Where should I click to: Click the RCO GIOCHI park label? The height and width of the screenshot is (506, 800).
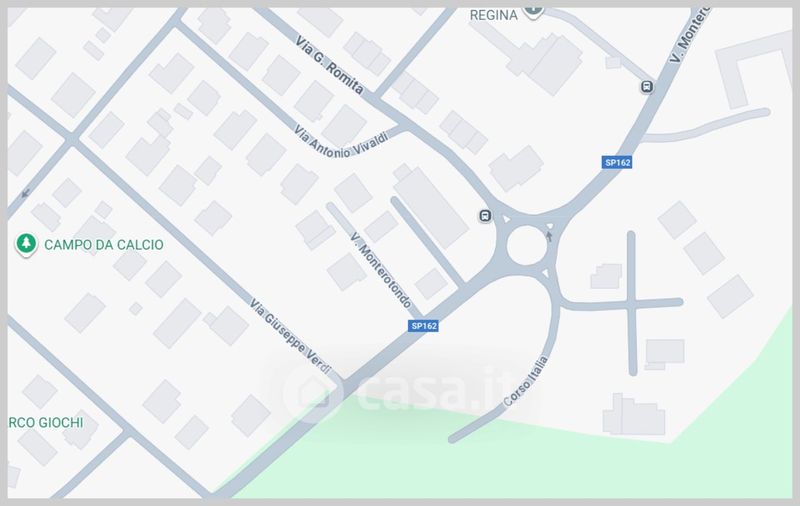pos(46,422)
